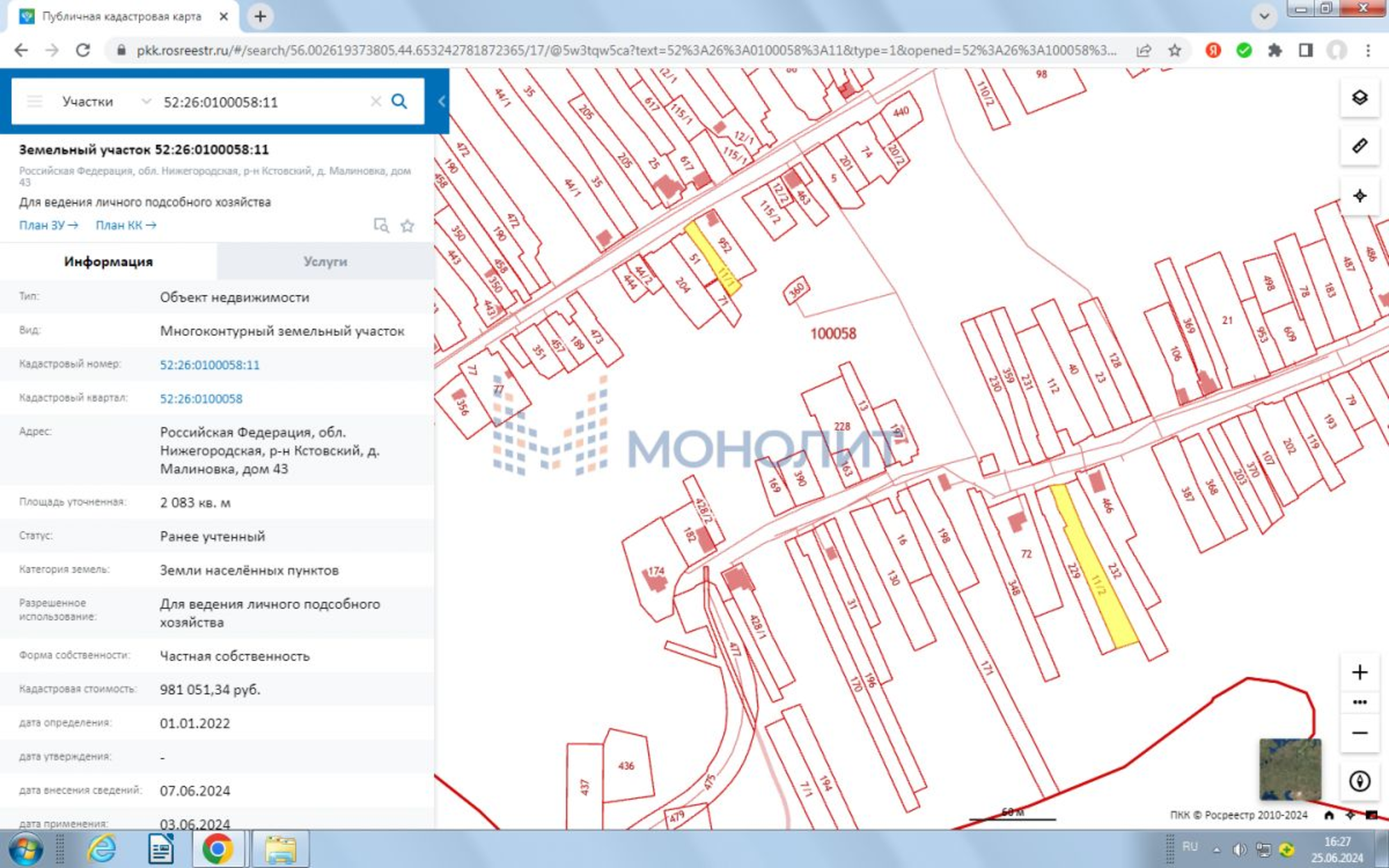Open the tab search dropdown

pyautogui.click(x=1264, y=16)
